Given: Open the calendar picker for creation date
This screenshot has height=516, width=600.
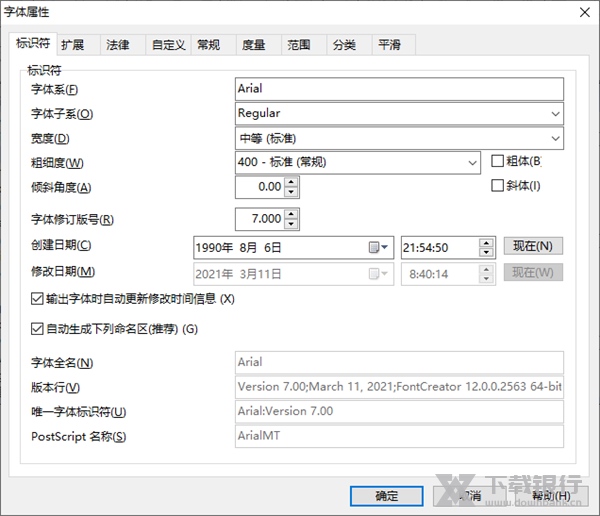Looking at the screenshot, I should (379, 247).
